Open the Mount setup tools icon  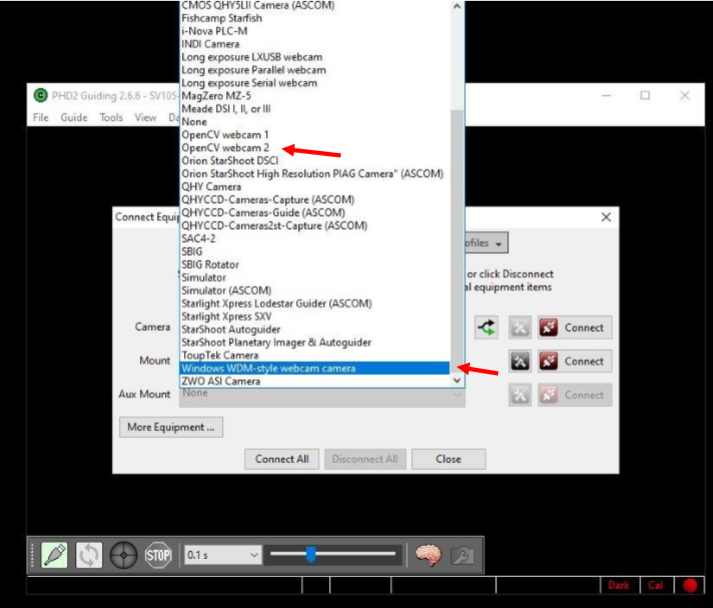click(x=520, y=362)
